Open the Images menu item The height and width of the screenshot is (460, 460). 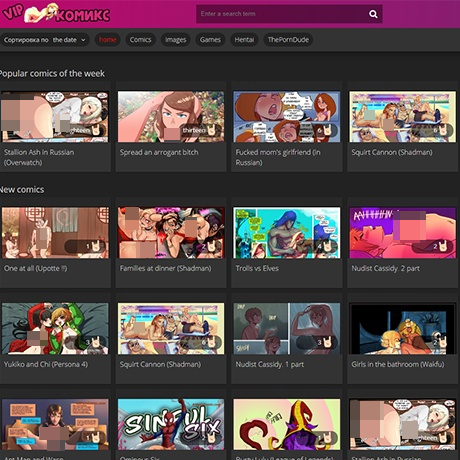(x=176, y=40)
